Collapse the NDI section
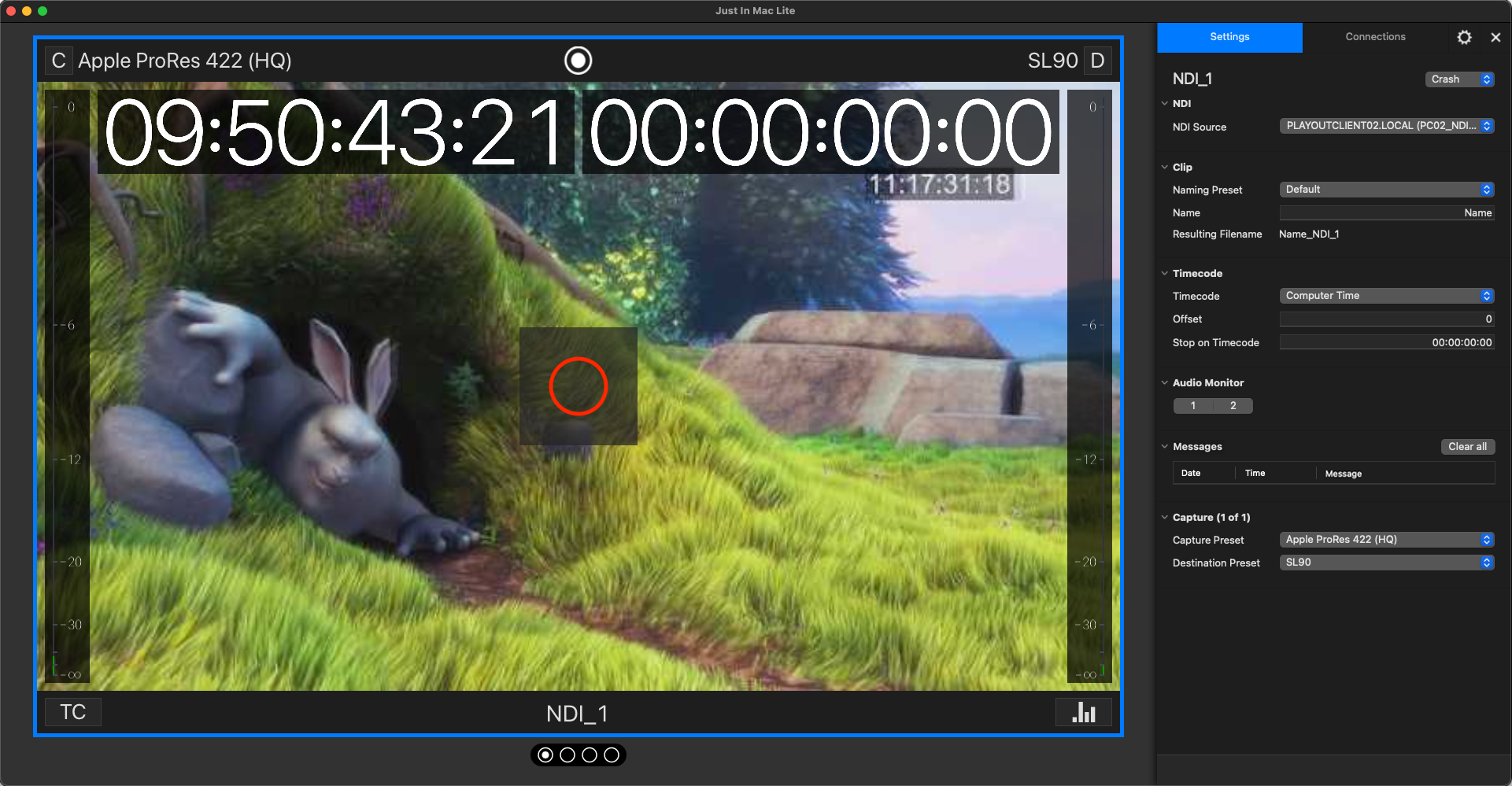This screenshot has width=1512, height=786. coord(1165,103)
